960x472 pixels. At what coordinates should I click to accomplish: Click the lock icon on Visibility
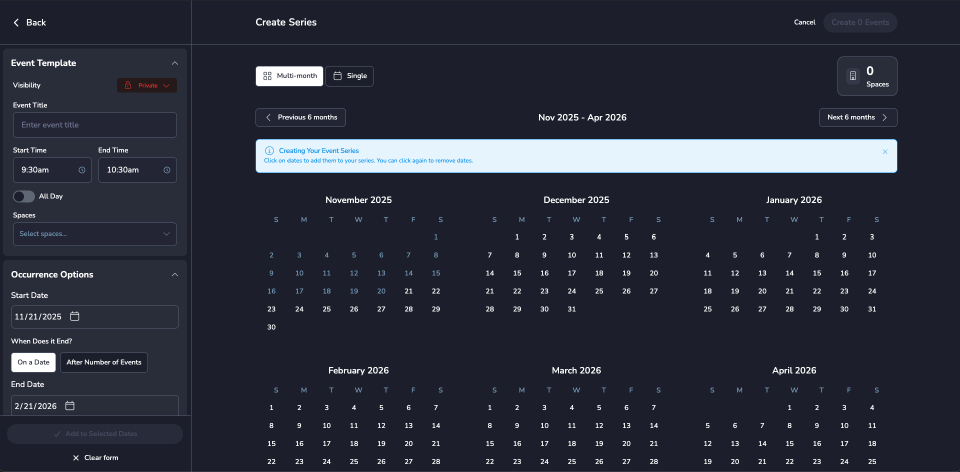128,86
